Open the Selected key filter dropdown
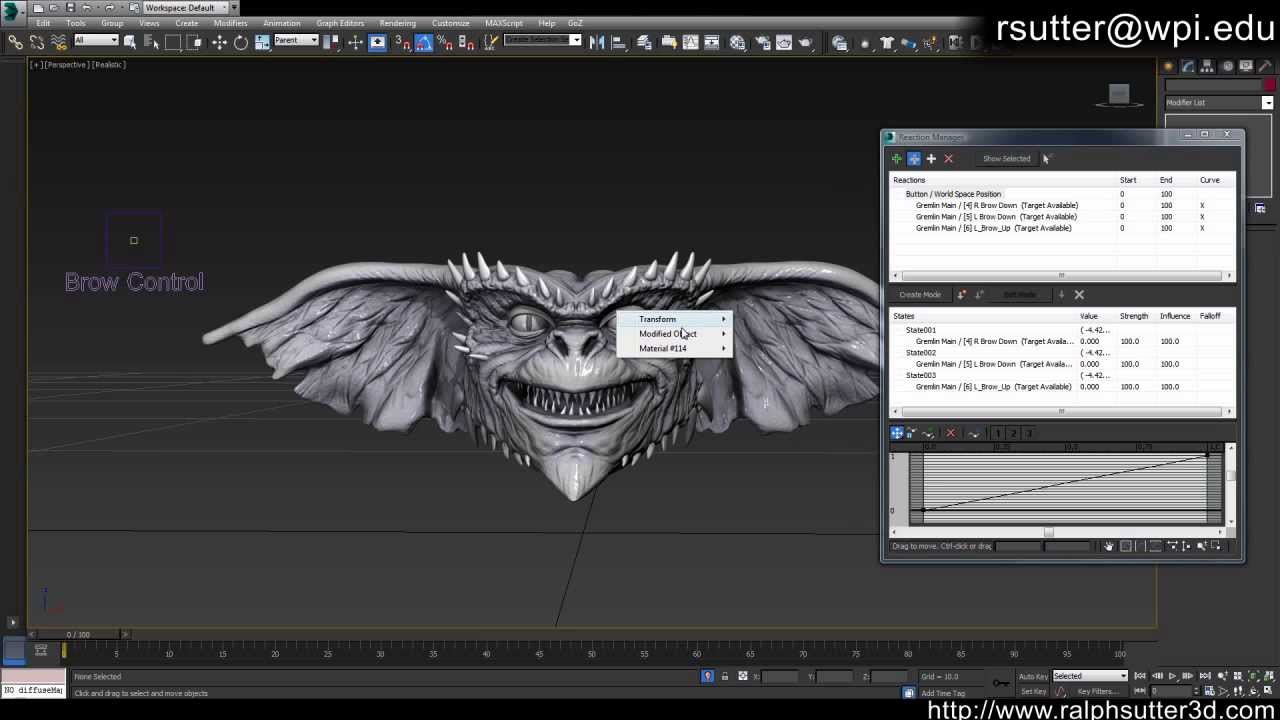This screenshot has height=720, width=1280. [x=1090, y=676]
